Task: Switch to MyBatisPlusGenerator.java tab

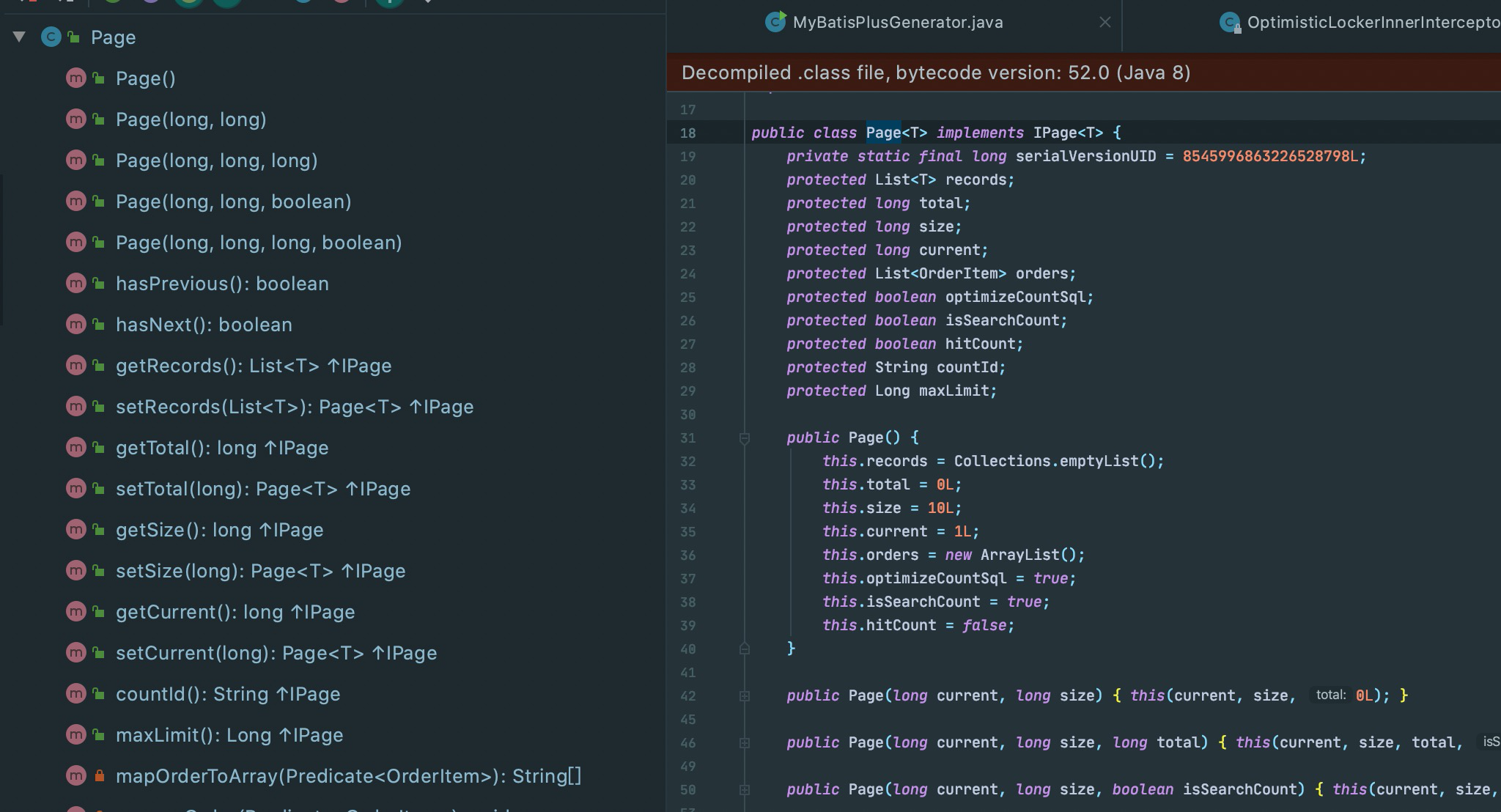Action: coord(898,23)
